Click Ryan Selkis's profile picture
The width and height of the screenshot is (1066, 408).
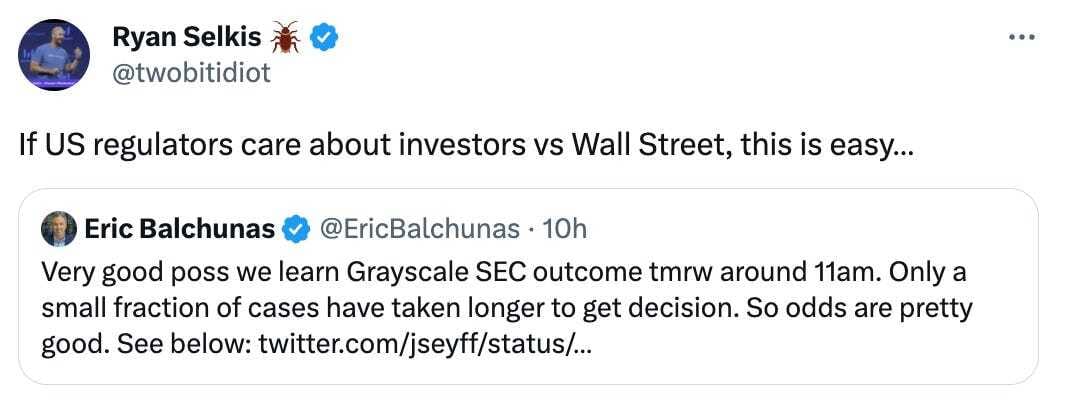[x=54, y=54]
